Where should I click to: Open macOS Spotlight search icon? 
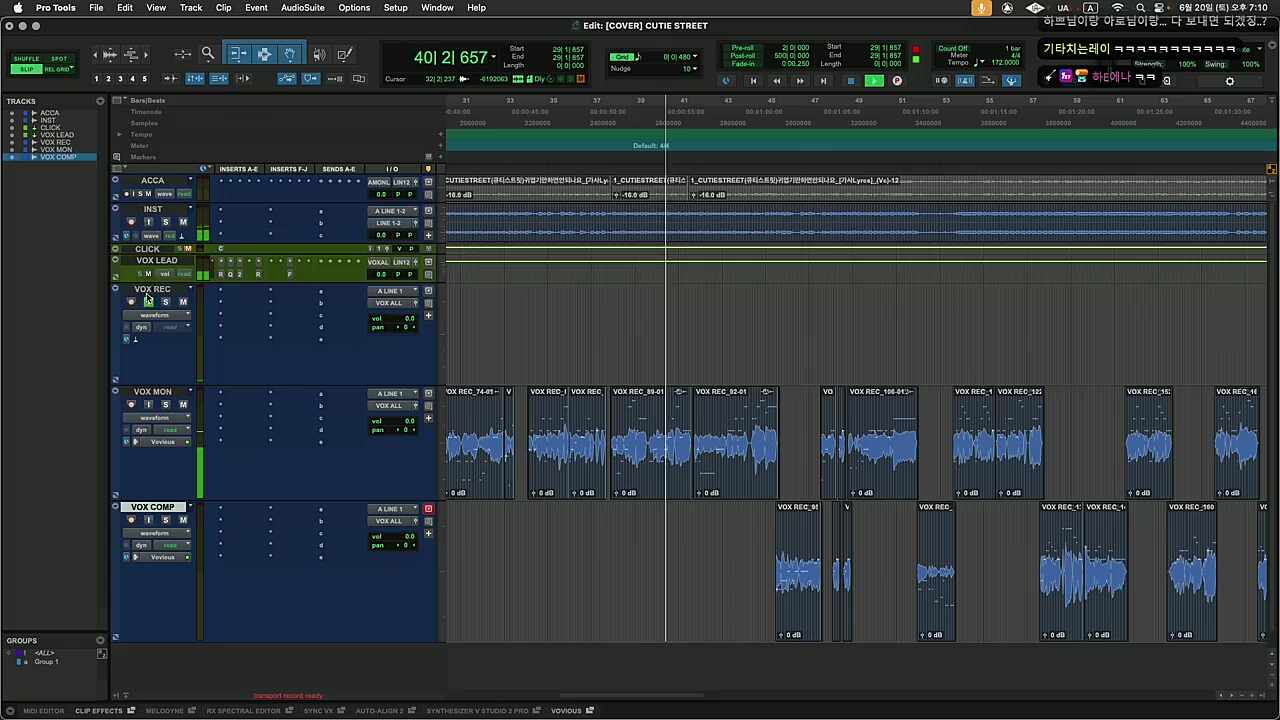coord(1141,8)
